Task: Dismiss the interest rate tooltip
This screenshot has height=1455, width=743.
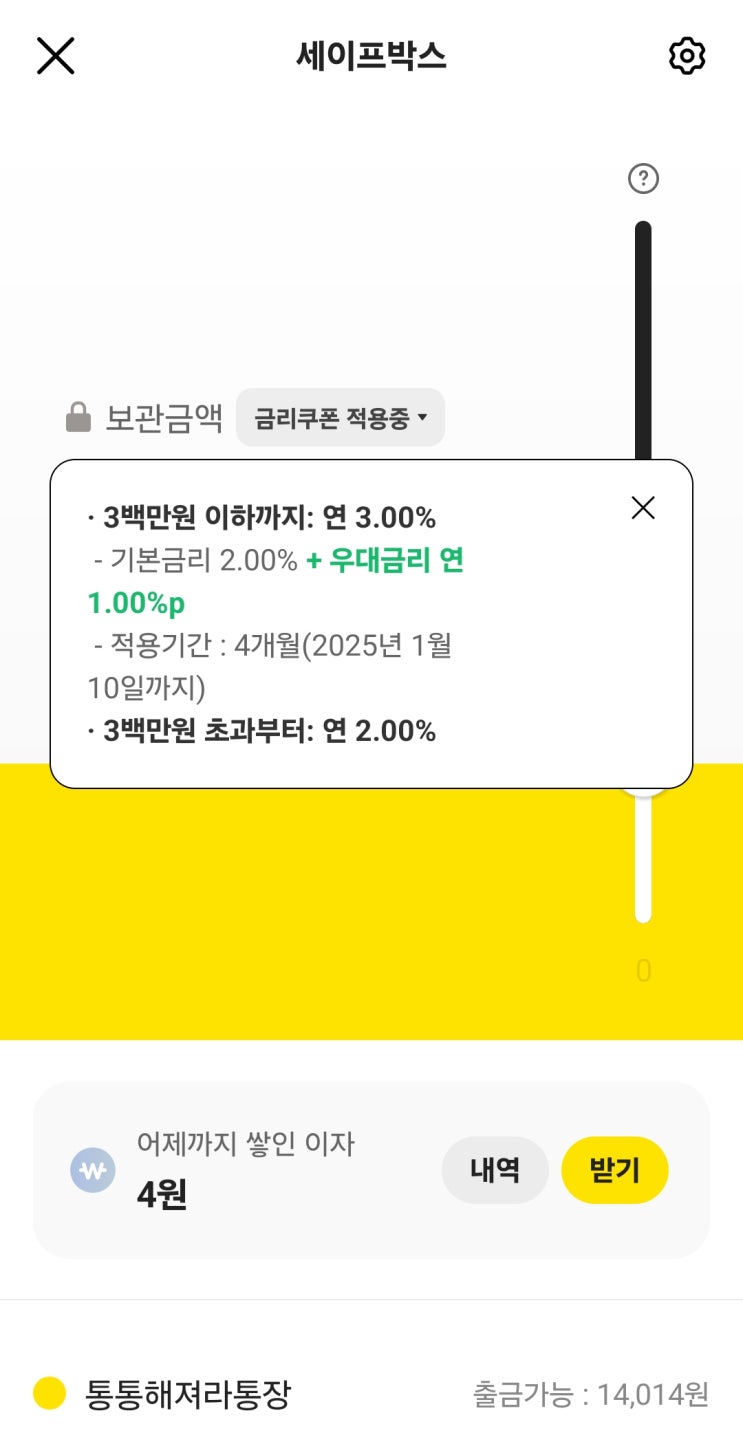Action: click(x=643, y=508)
